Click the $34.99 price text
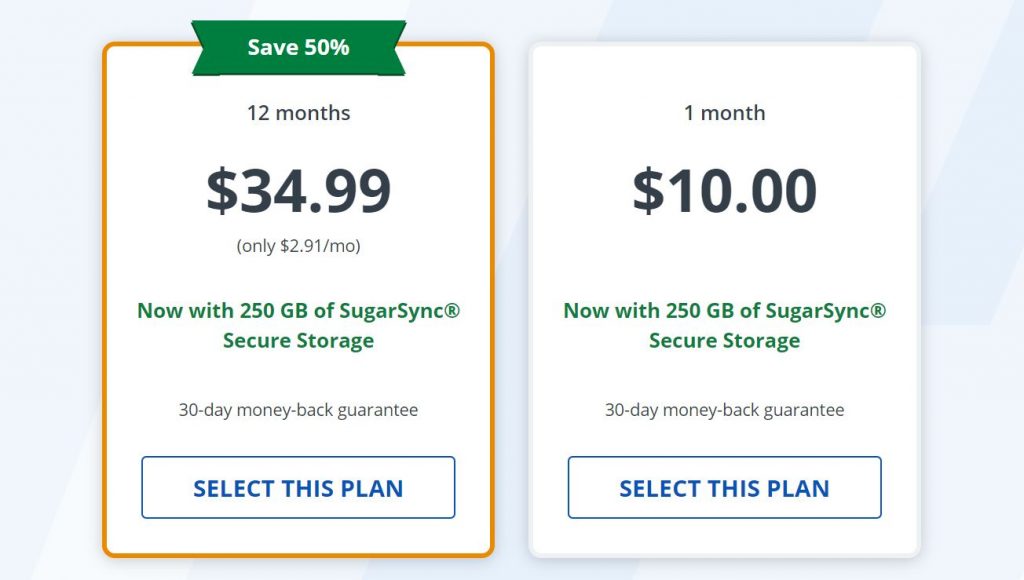The image size is (1024, 580). pyautogui.click(x=298, y=191)
